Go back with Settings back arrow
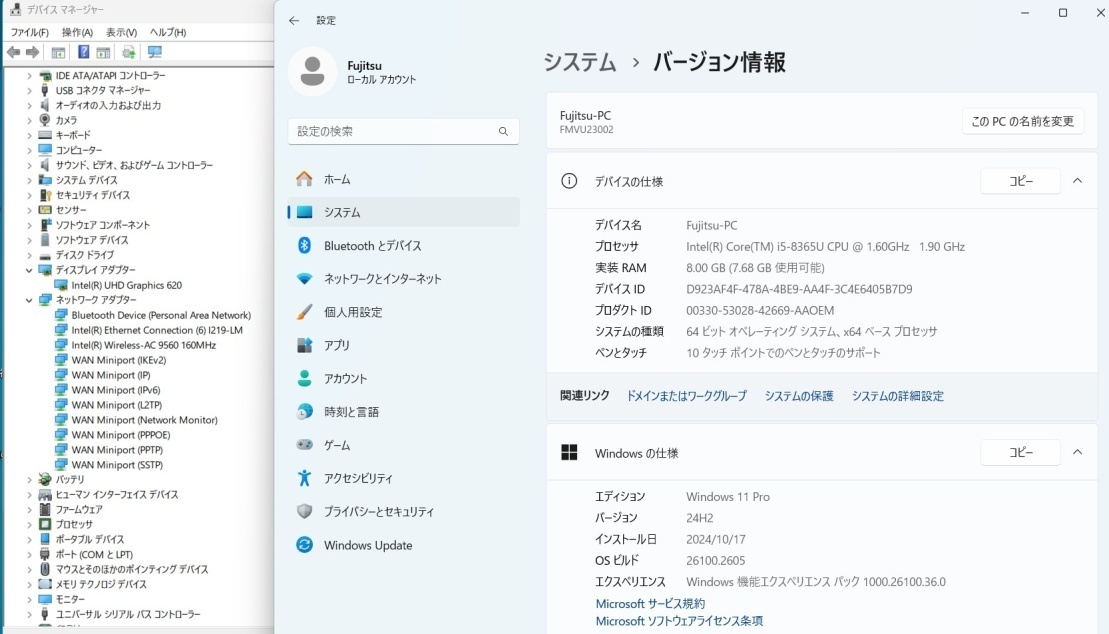 [x=294, y=21]
